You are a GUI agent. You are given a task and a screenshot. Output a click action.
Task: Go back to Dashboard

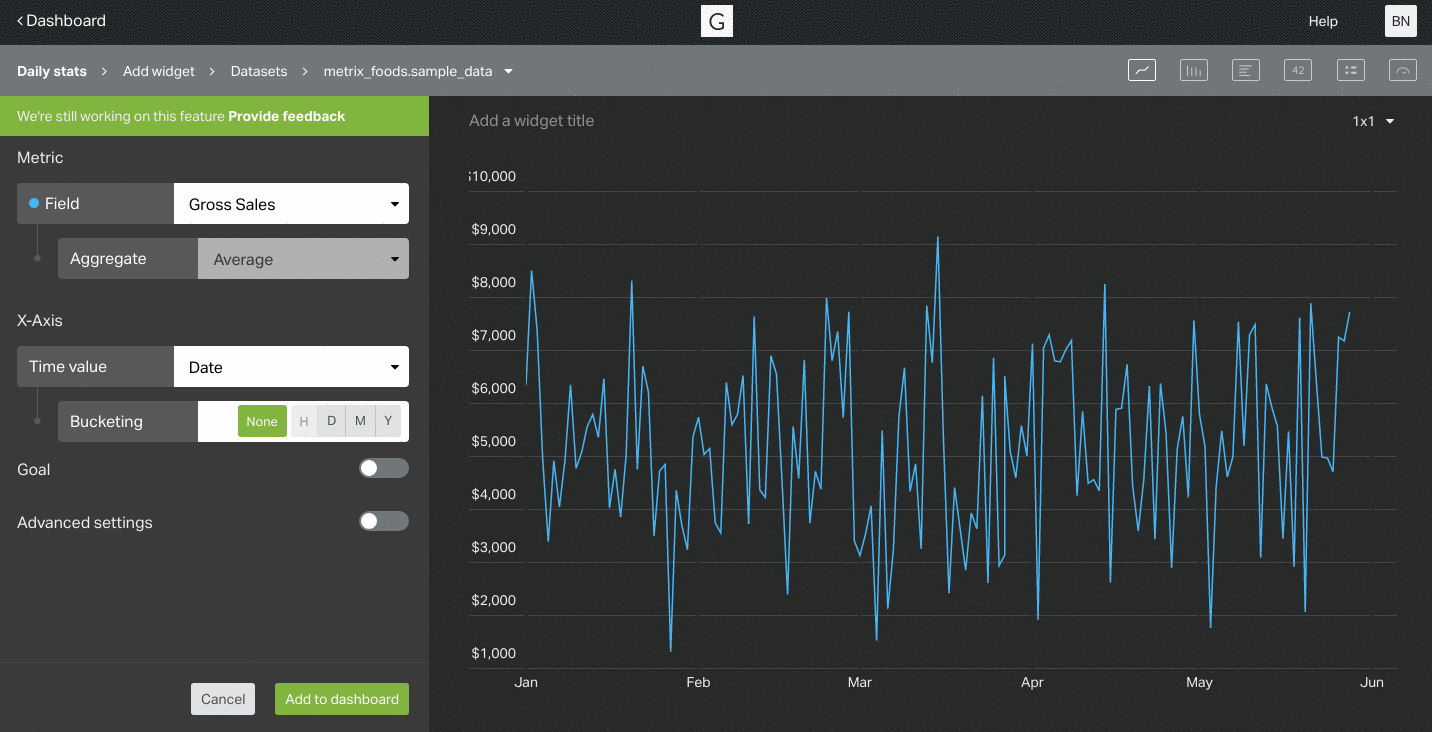61,20
